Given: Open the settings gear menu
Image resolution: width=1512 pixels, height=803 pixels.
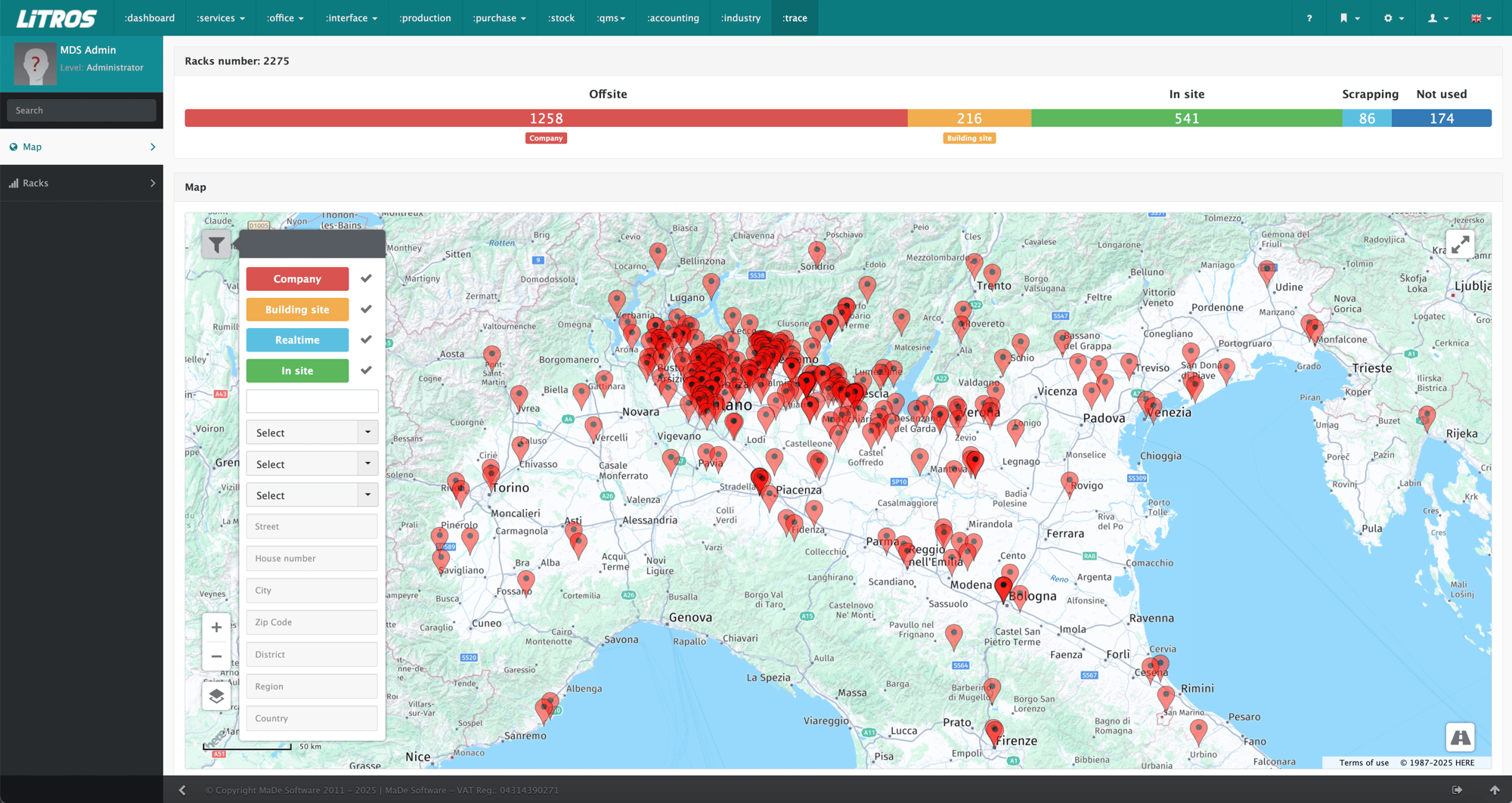Looking at the screenshot, I should [1393, 18].
